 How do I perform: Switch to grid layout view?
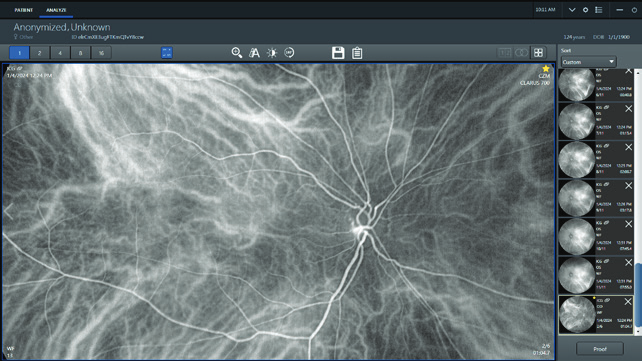pyautogui.click(x=538, y=53)
